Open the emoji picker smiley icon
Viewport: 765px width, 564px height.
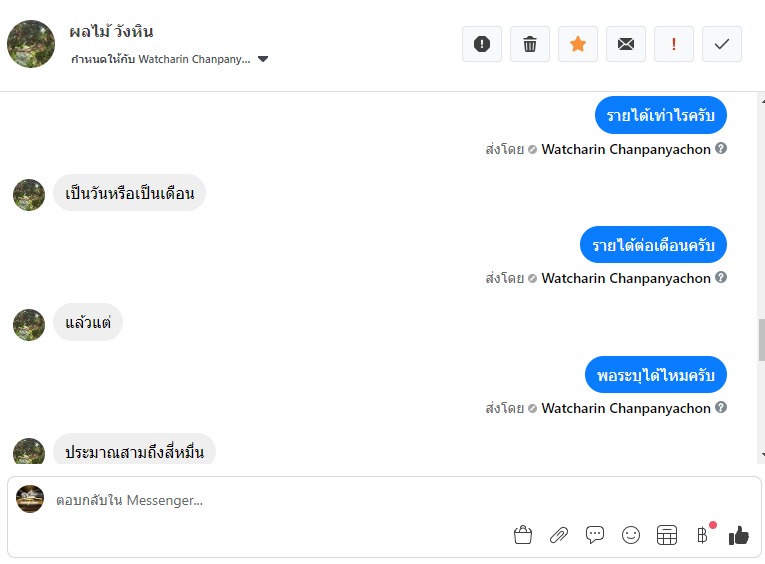pos(631,535)
